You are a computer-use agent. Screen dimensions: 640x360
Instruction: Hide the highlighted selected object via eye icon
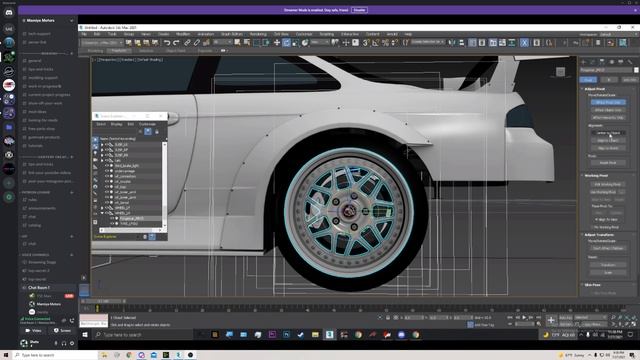[112, 218]
